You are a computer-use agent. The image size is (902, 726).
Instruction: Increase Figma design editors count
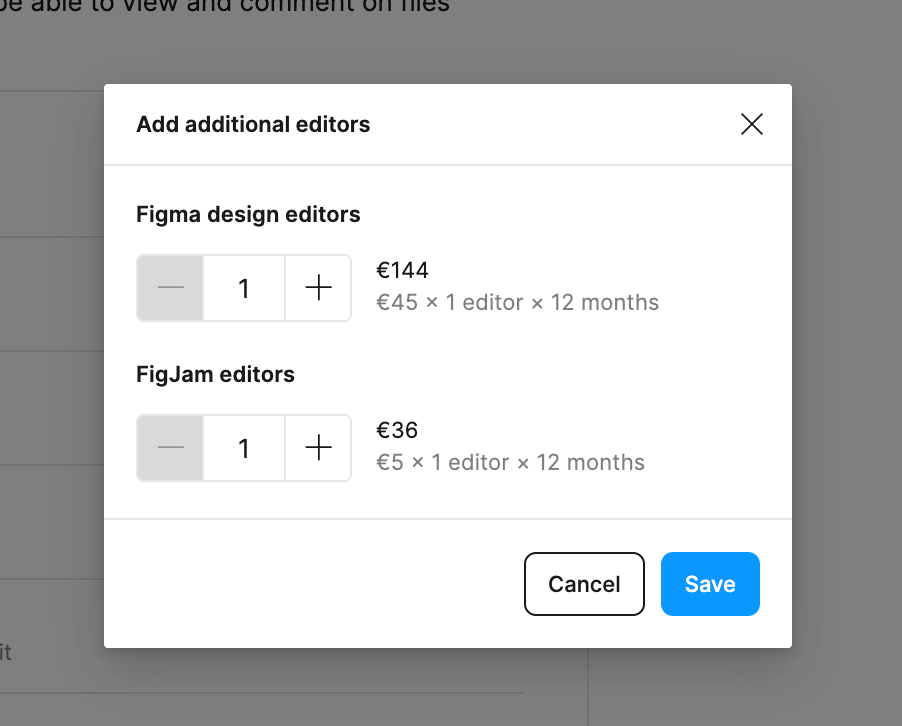pyautogui.click(x=318, y=288)
